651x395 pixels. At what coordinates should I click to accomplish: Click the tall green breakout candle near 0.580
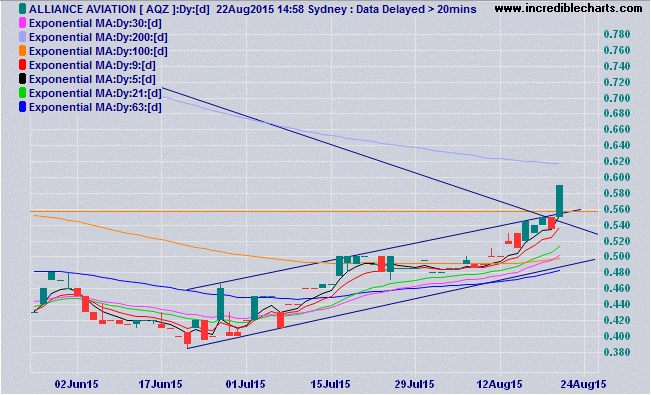[559, 201]
